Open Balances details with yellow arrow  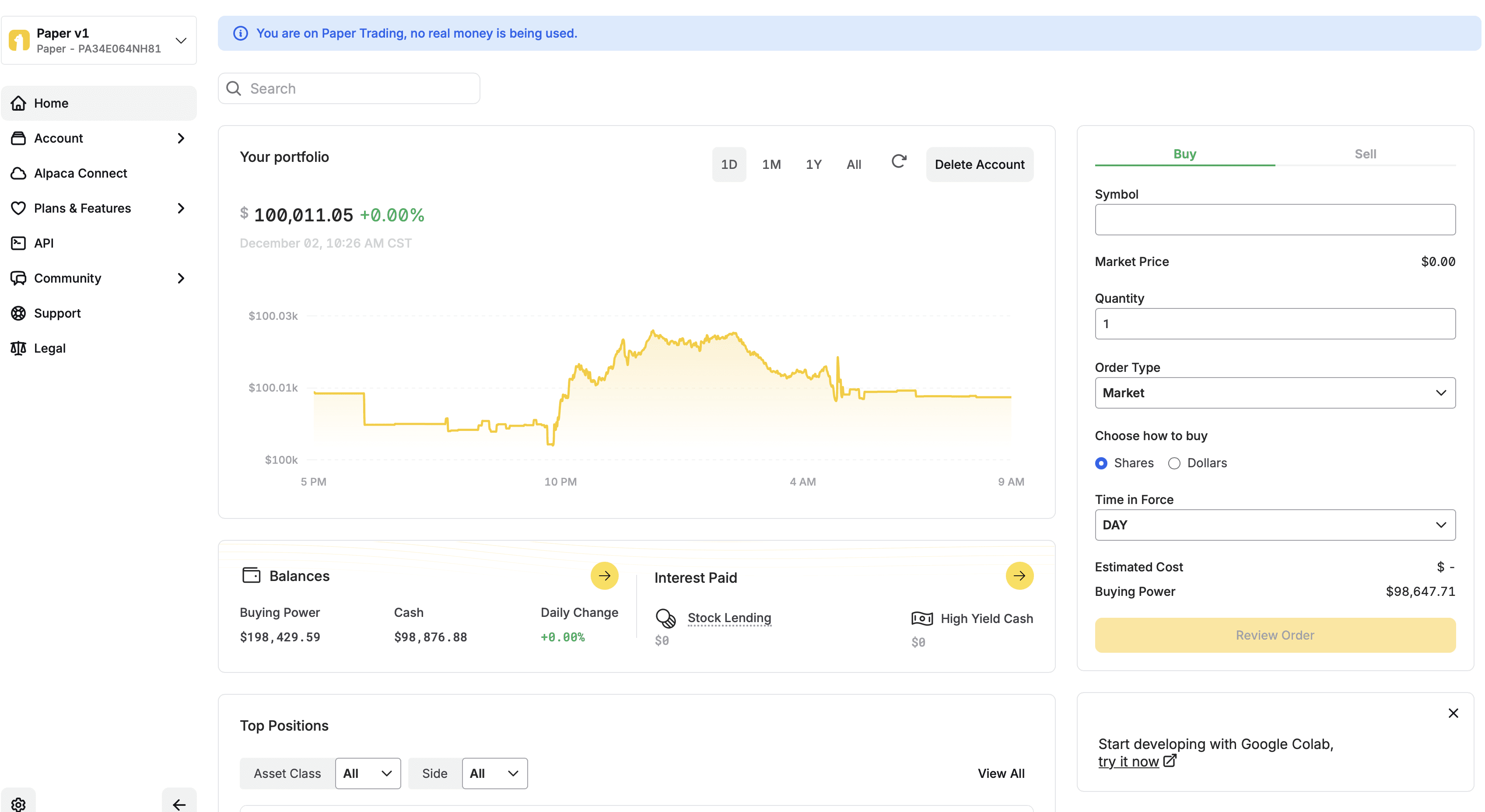coord(604,575)
